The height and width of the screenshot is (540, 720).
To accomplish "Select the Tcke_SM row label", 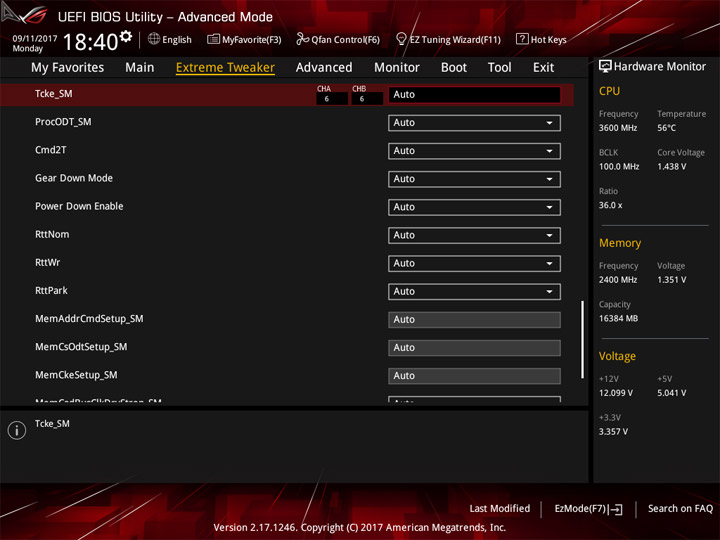I will 54,94.
